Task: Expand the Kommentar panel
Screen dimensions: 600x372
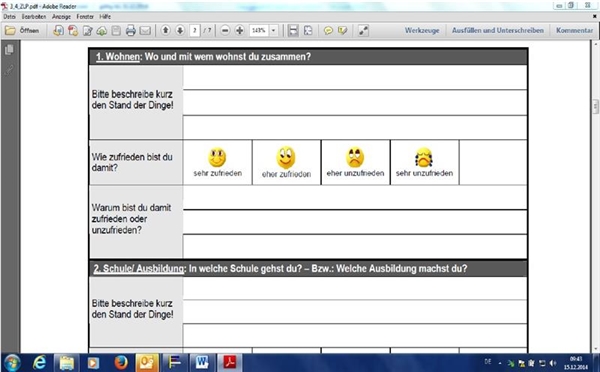Action: pyautogui.click(x=574, y=30)
